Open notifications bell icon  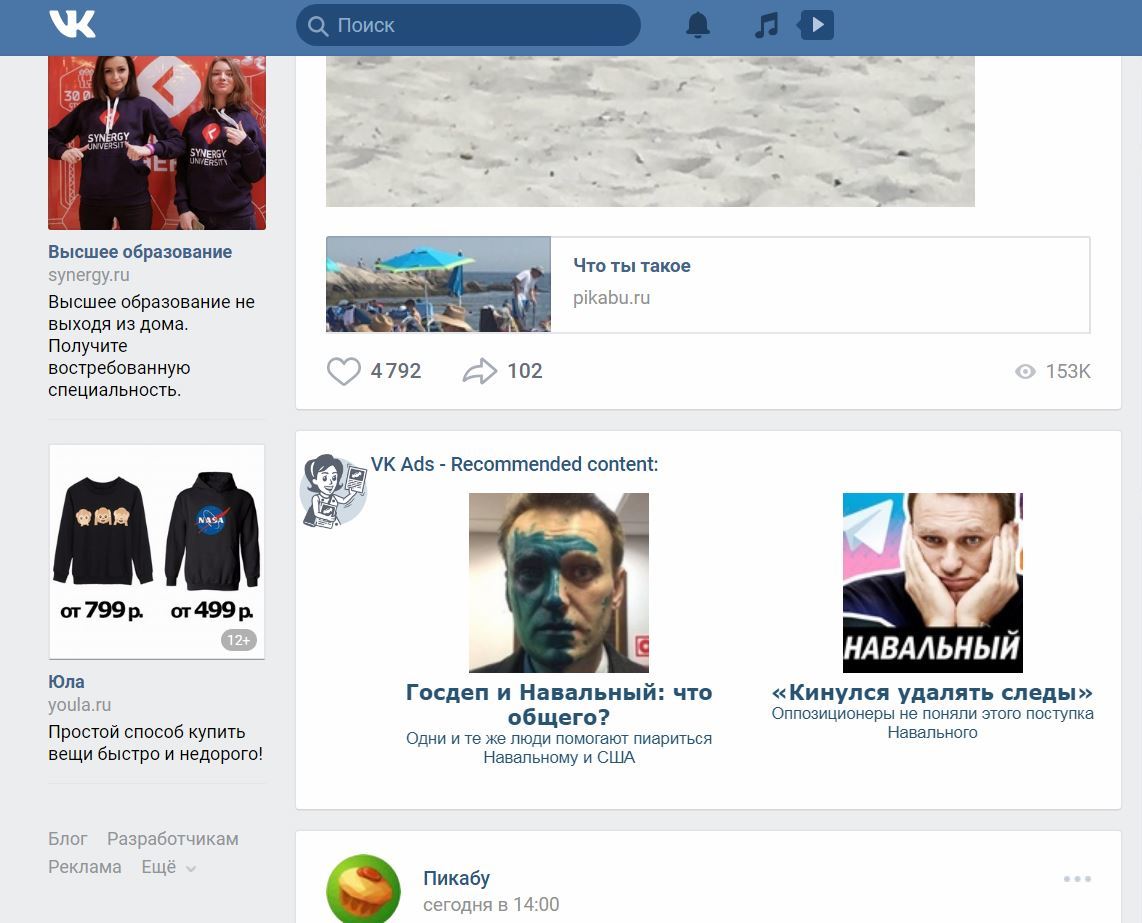click(697, 25)
